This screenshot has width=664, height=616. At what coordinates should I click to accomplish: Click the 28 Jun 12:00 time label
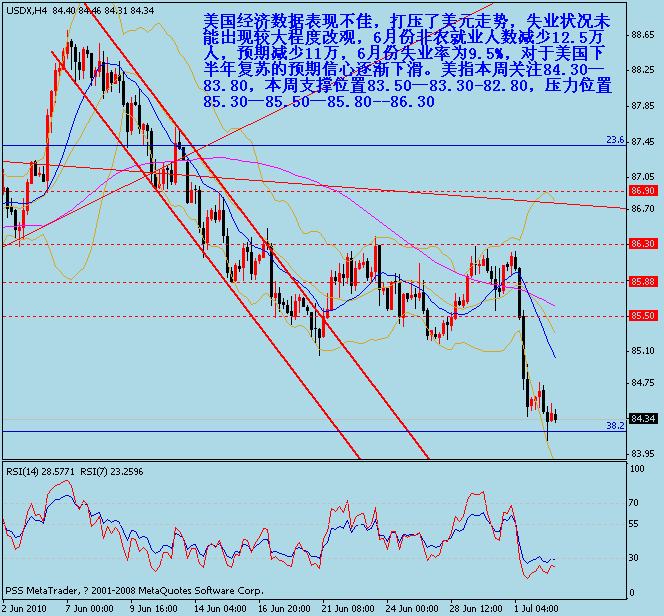point(476,609)
